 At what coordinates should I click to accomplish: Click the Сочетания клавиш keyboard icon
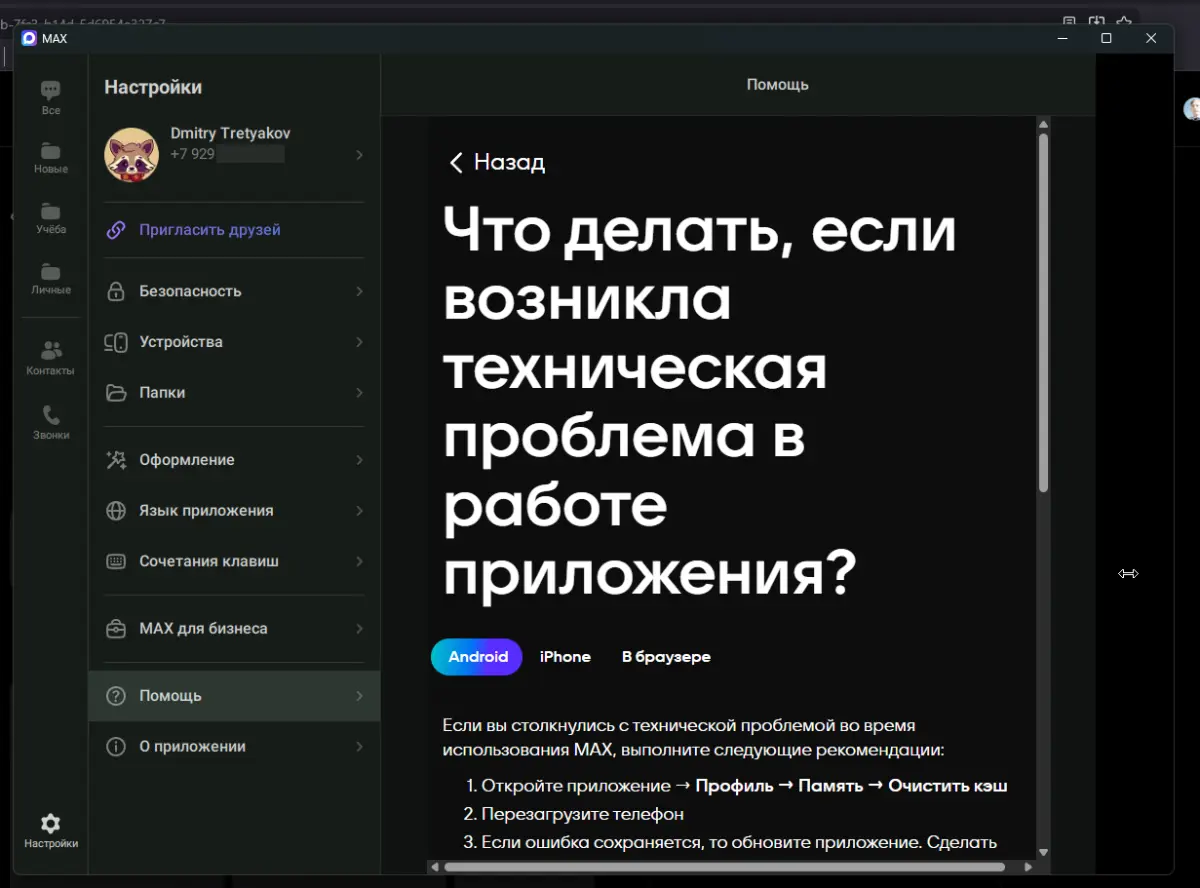117,561
